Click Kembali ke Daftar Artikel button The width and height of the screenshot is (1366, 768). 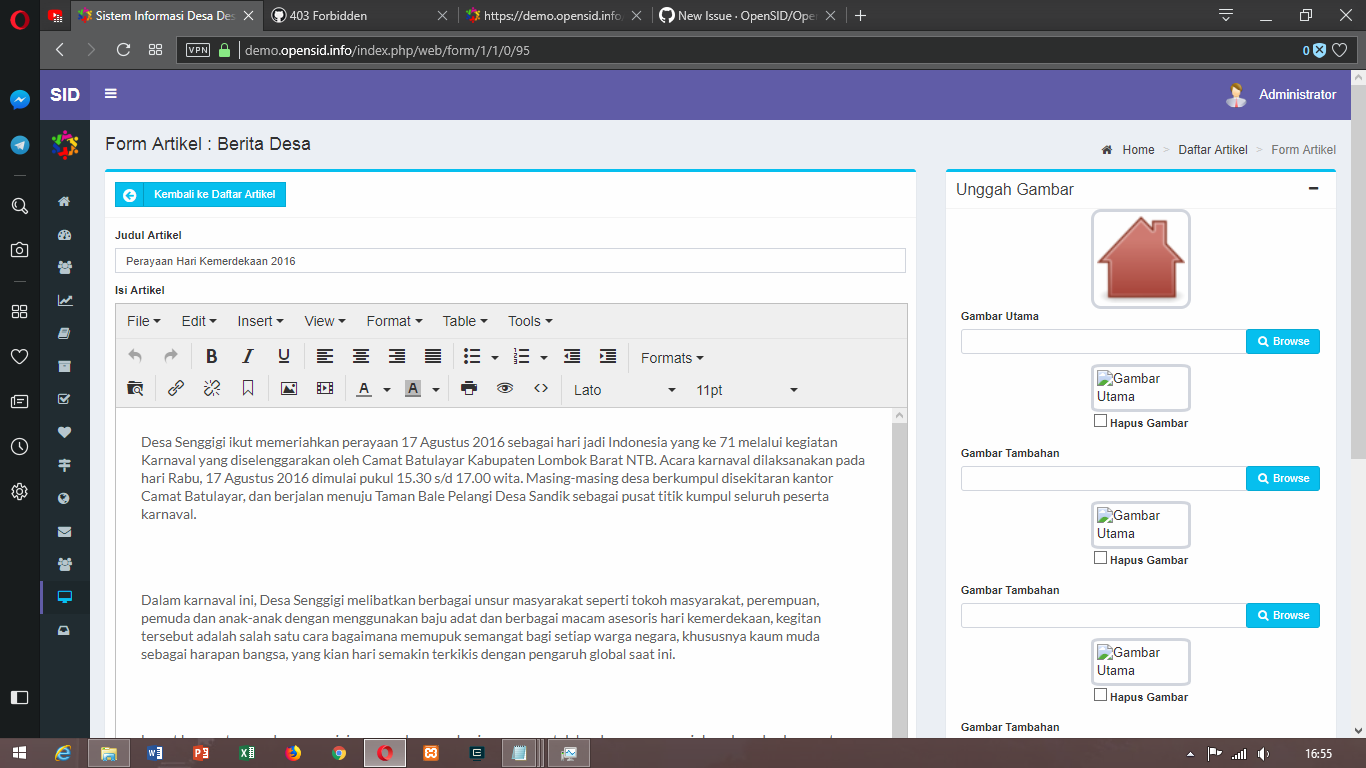point(201,194)
